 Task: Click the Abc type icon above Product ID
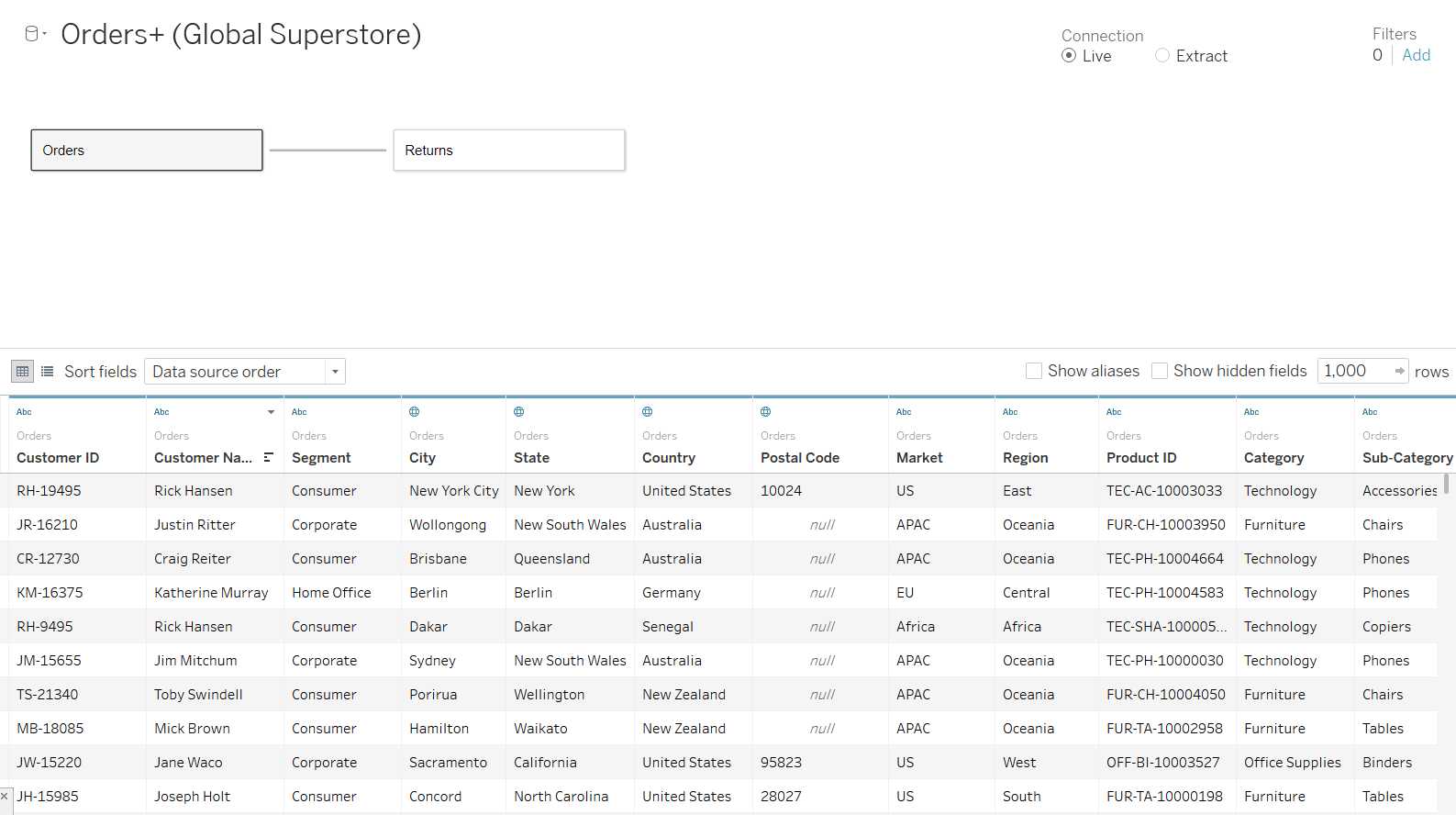pos(1114,412)
